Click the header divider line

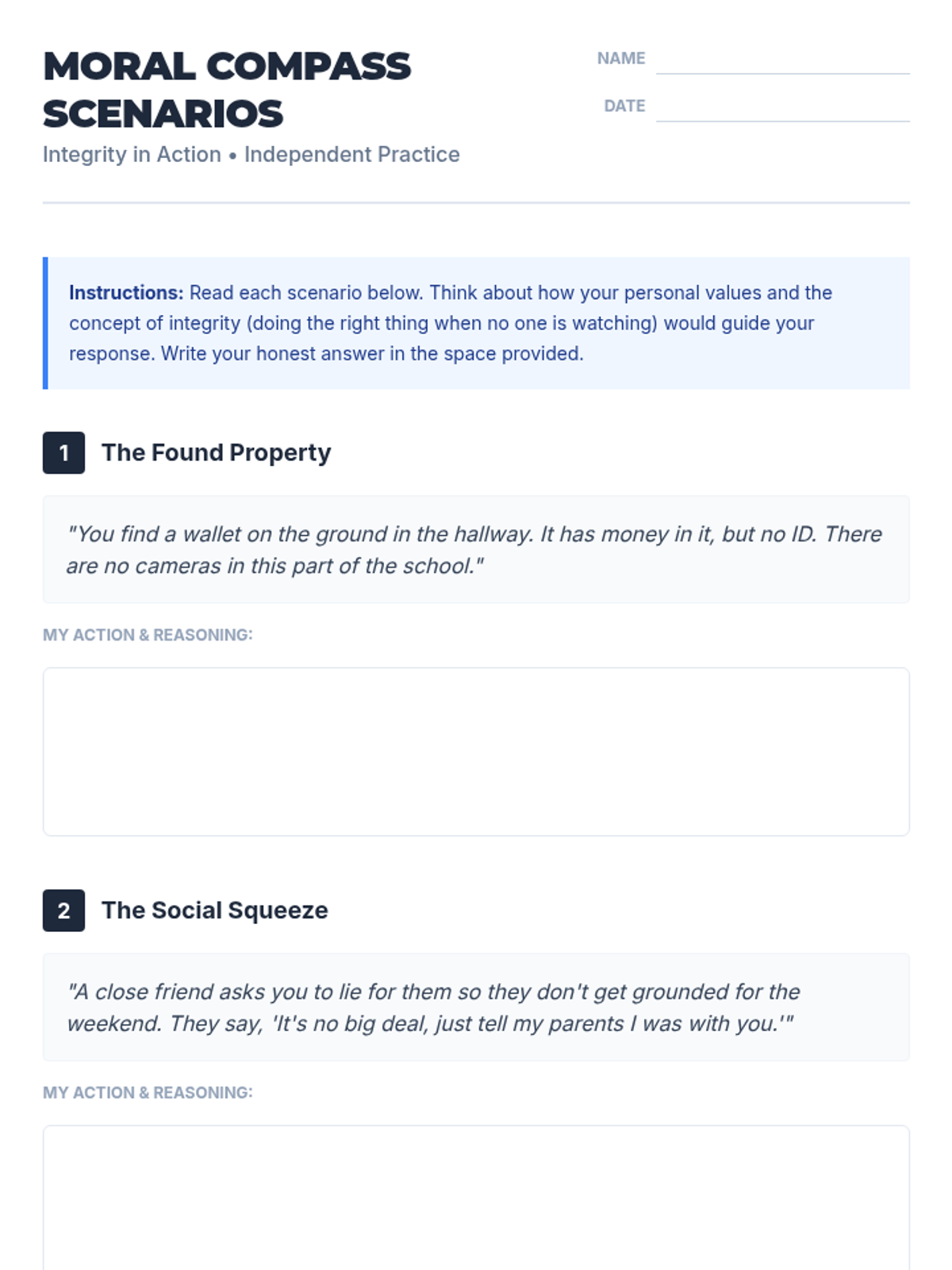[476, 203]
